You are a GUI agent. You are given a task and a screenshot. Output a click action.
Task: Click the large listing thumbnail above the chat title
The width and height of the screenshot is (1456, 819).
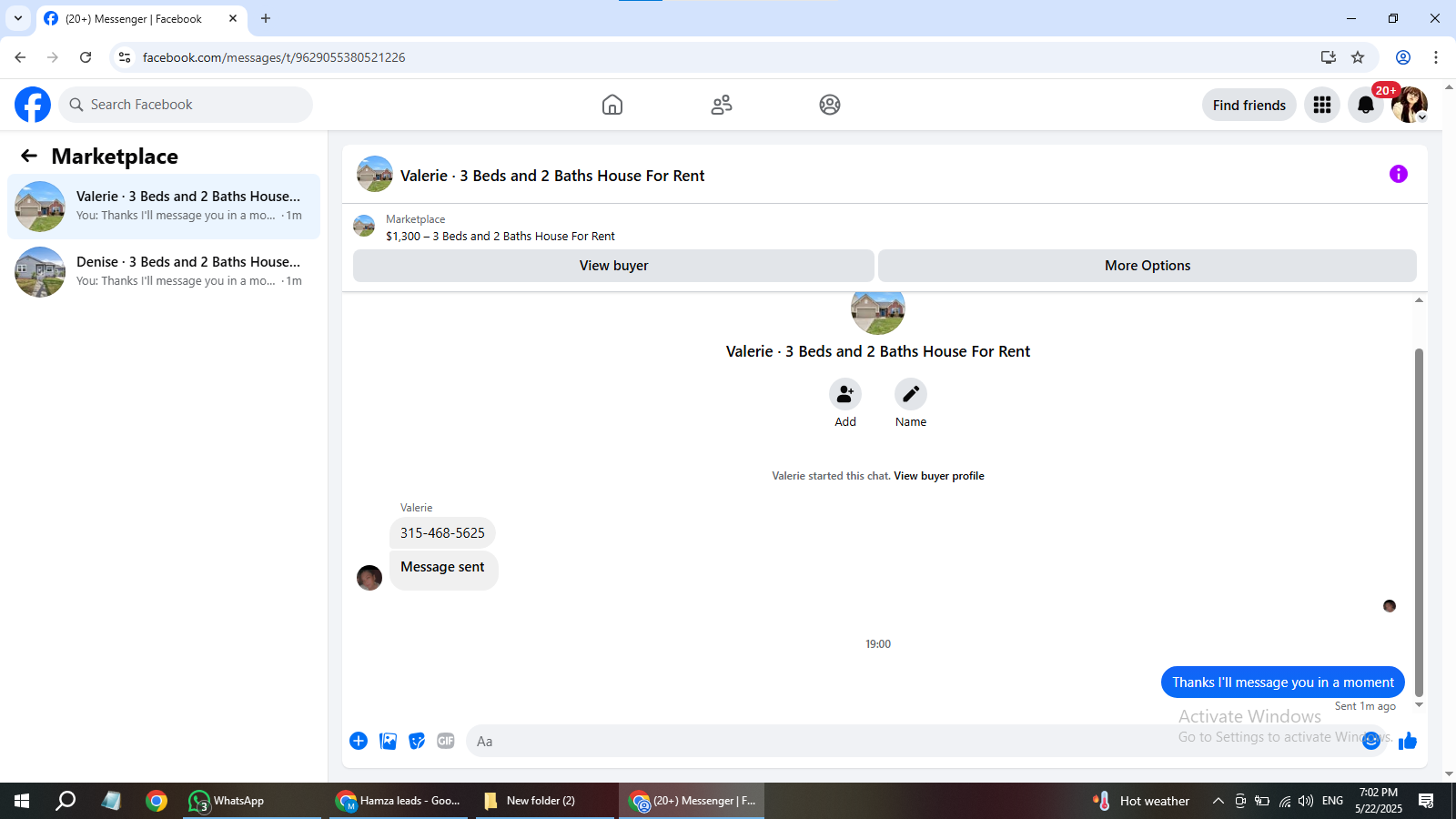point(878,313)
